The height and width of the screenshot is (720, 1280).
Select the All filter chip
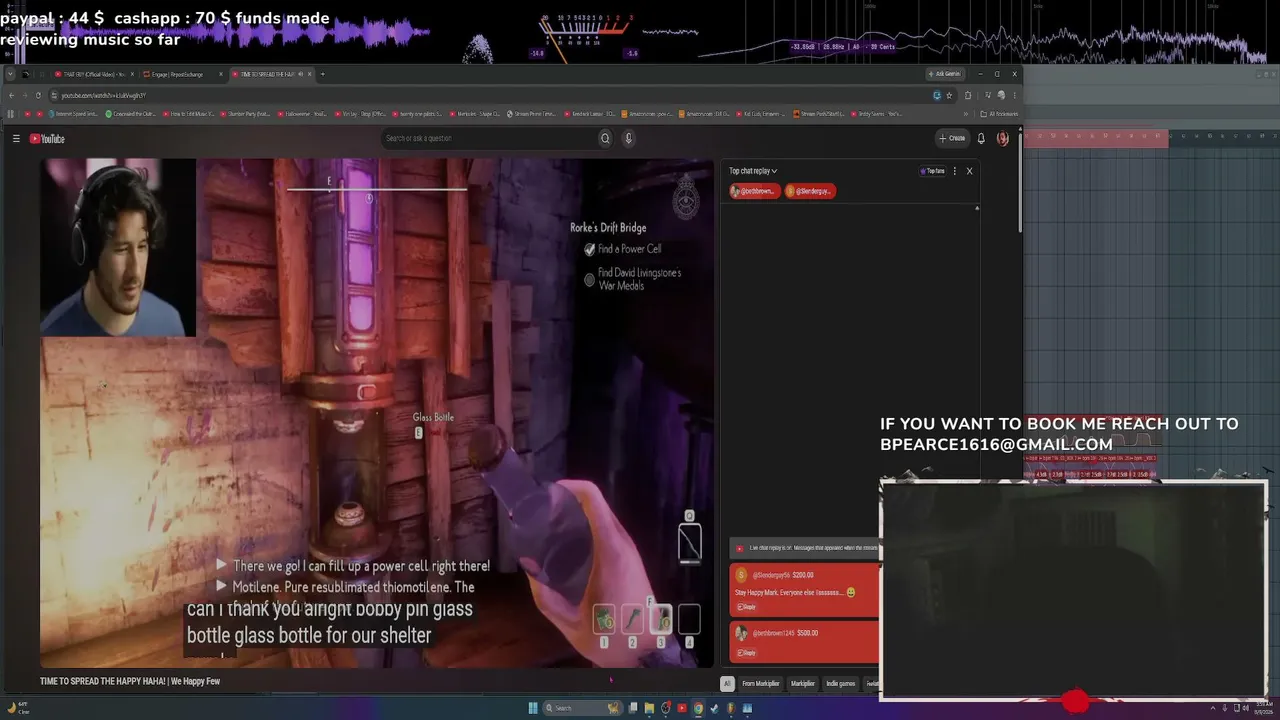tap(727, 684)
